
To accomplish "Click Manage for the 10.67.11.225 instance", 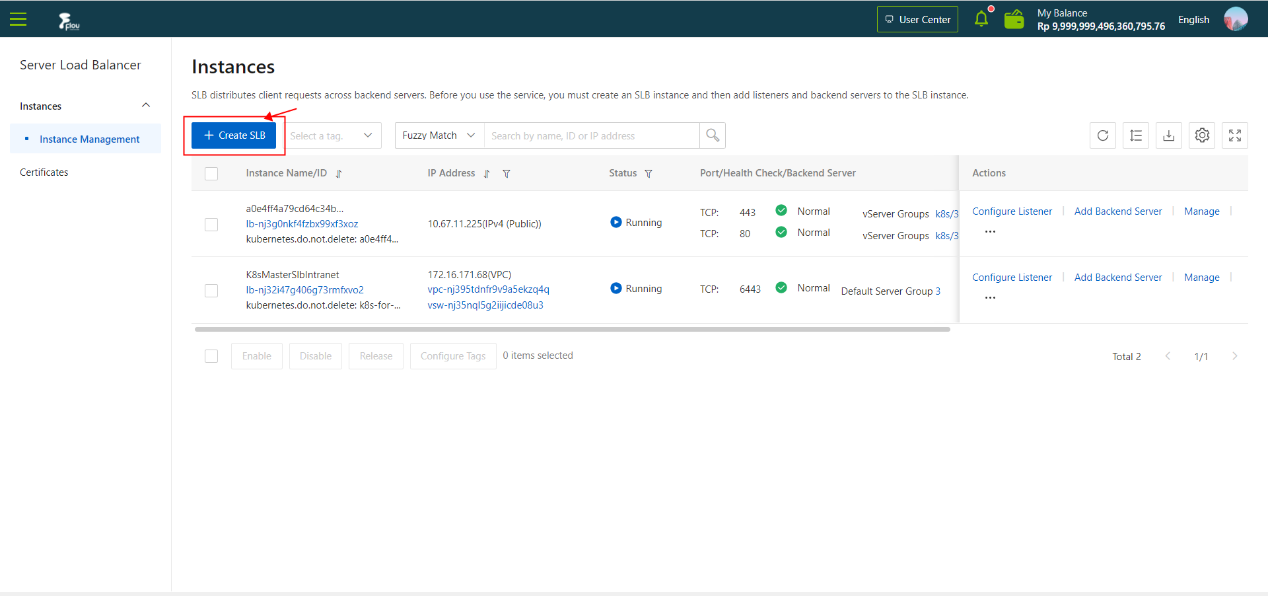I will (1202, 211).
